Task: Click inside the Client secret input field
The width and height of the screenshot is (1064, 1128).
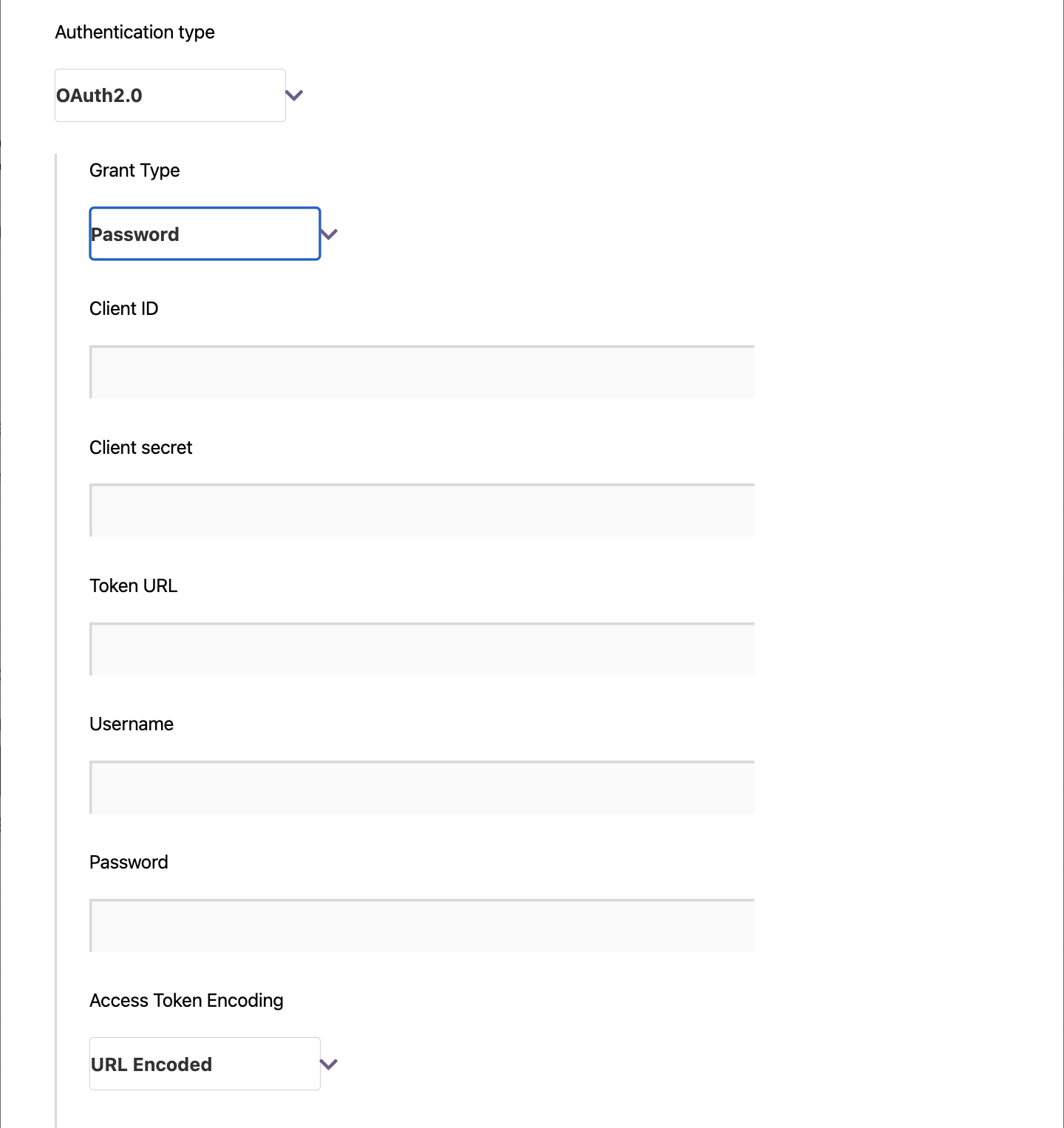Action: (421, 510)
